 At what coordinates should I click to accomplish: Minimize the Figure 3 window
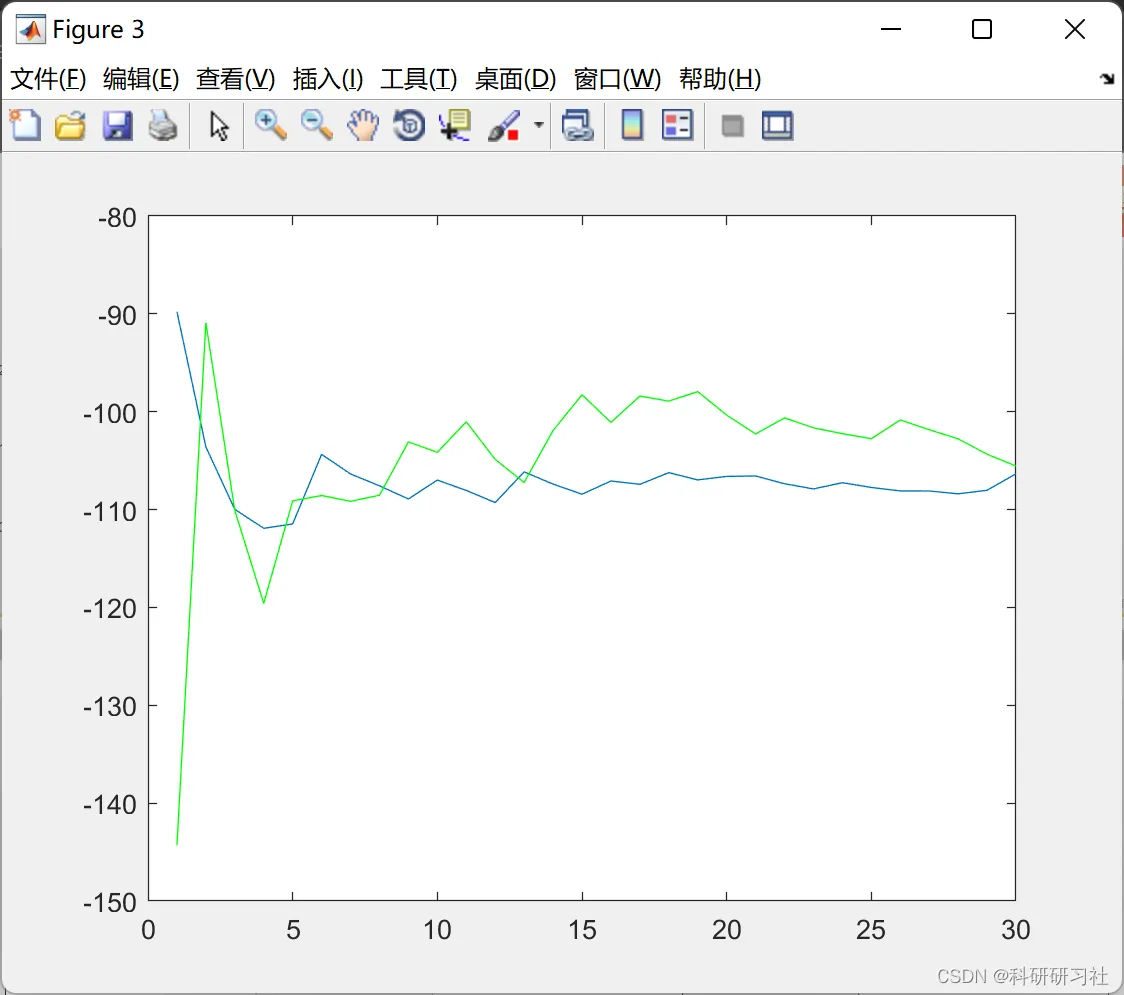pos(891,29)
